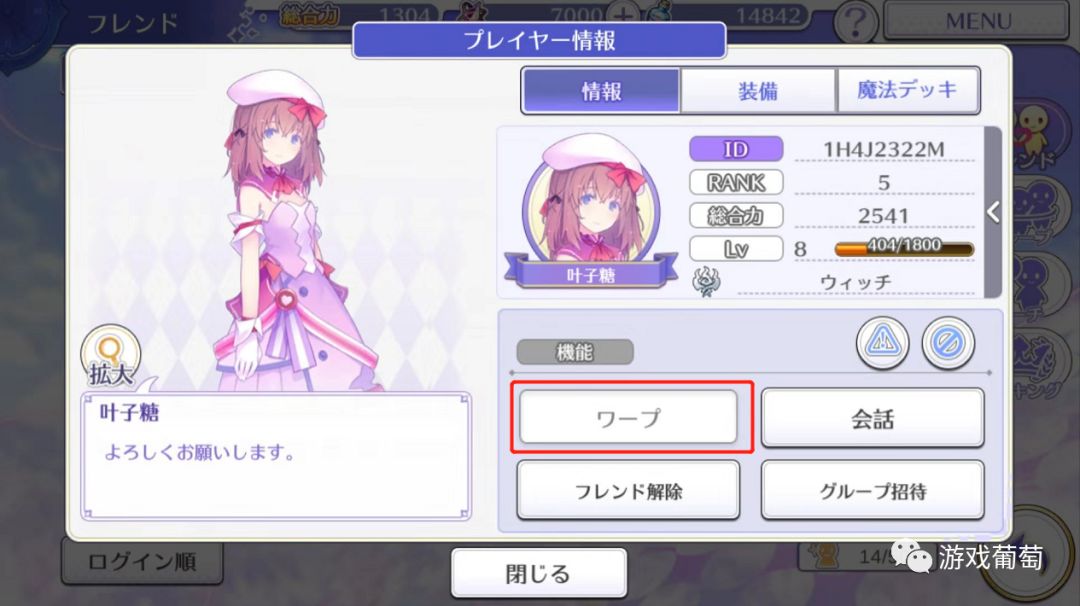Close the dialog with 閉じる

tap(539, 572)
